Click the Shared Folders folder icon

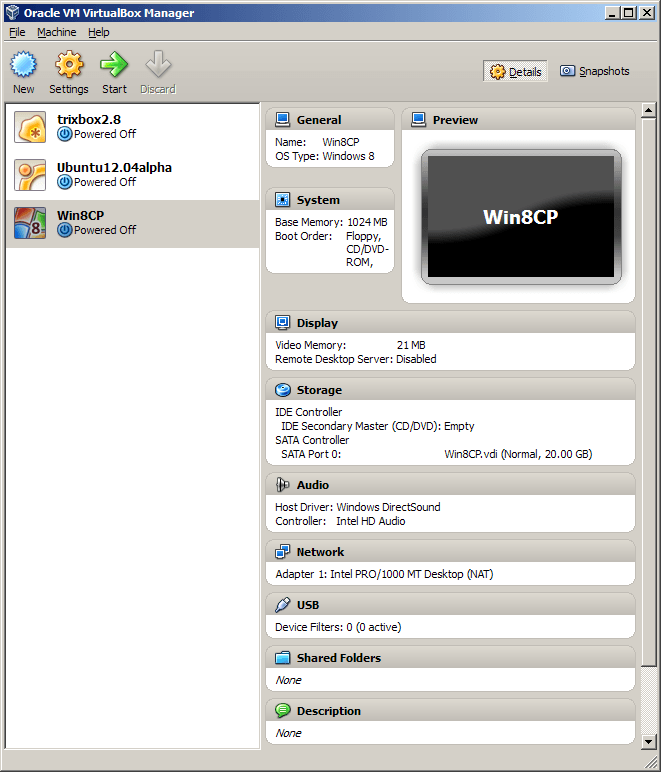tap(283, 658)
